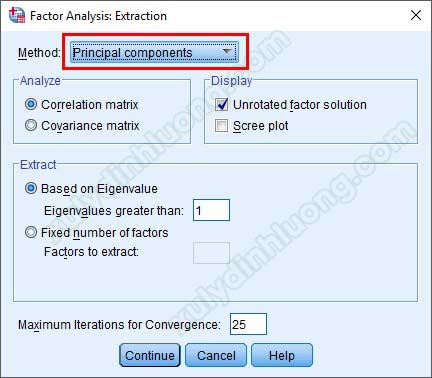Uncheck Unrotated factor solution
The width and height of the screenshot is (432, 378).
221,104
